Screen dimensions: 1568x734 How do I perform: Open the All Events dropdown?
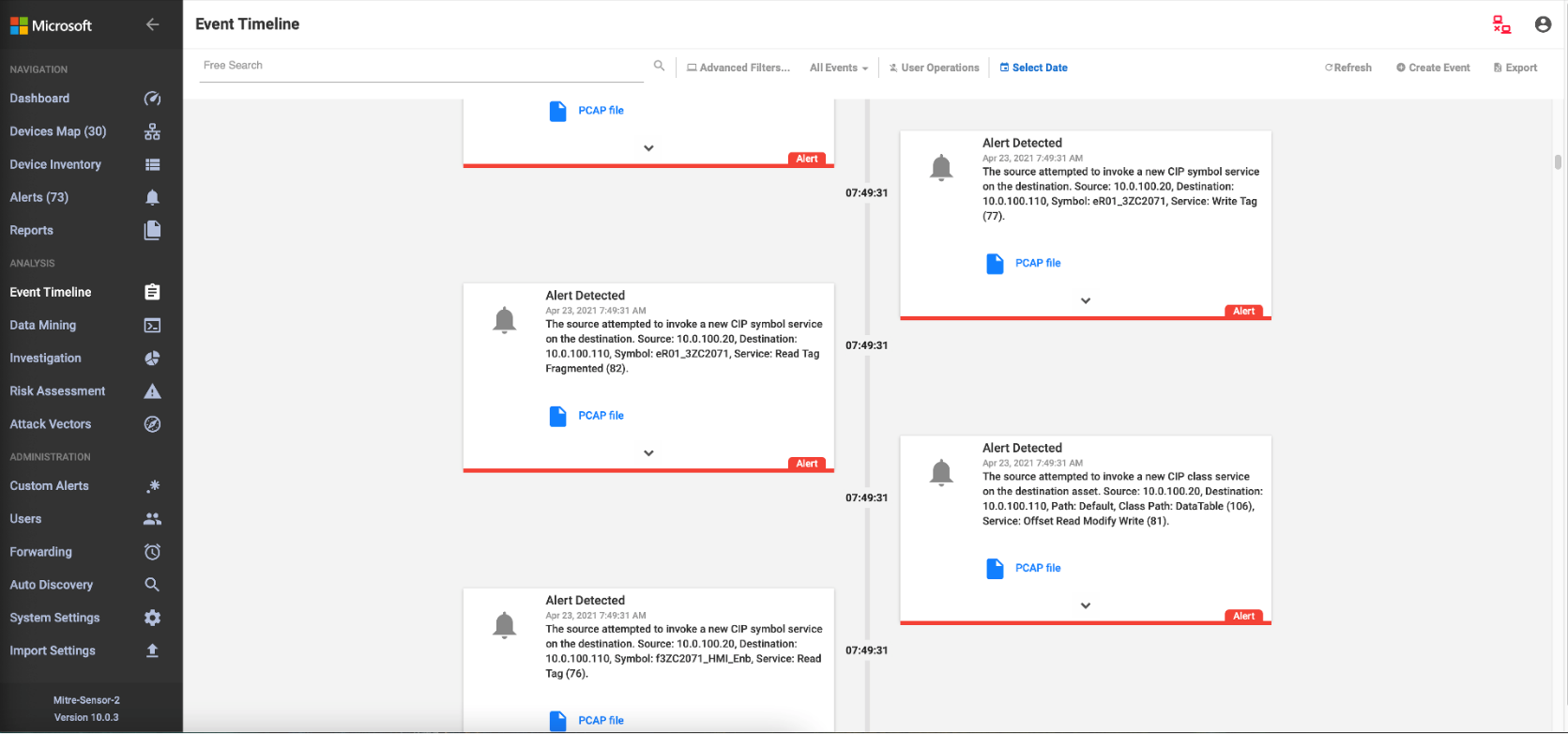pyautogui.click(x=839, y=68)
